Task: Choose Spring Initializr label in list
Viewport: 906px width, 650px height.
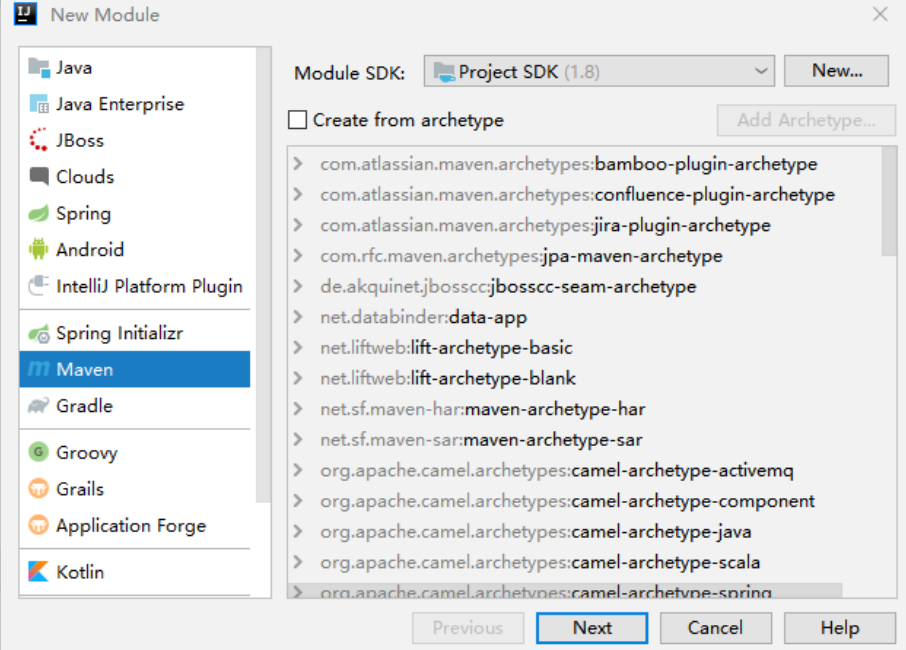Action: point(120,333)
